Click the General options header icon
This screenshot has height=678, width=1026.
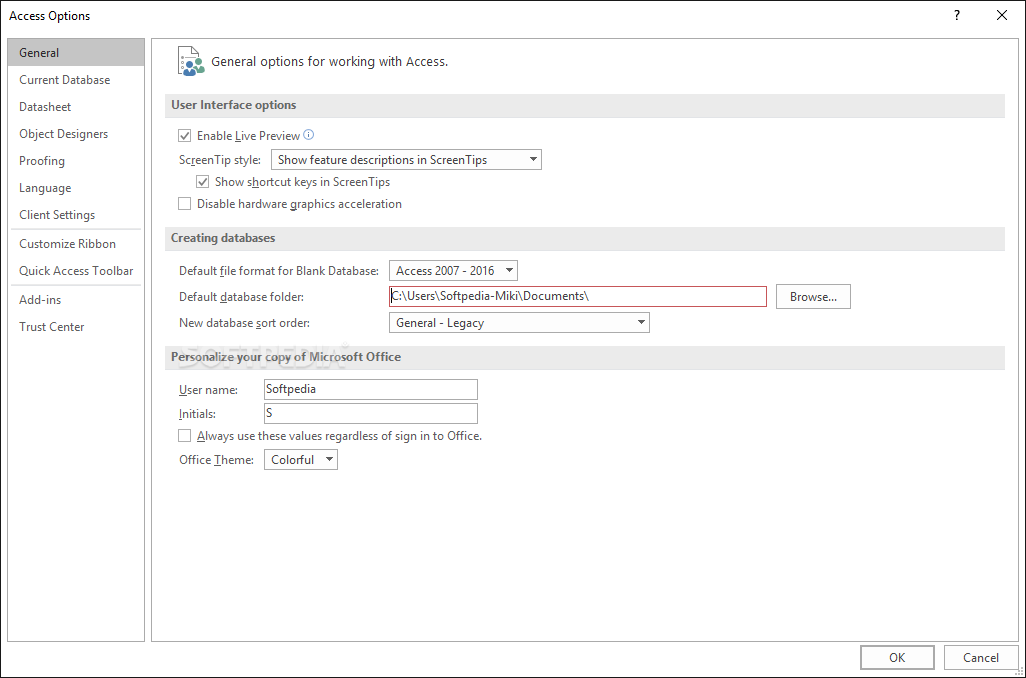191,62
